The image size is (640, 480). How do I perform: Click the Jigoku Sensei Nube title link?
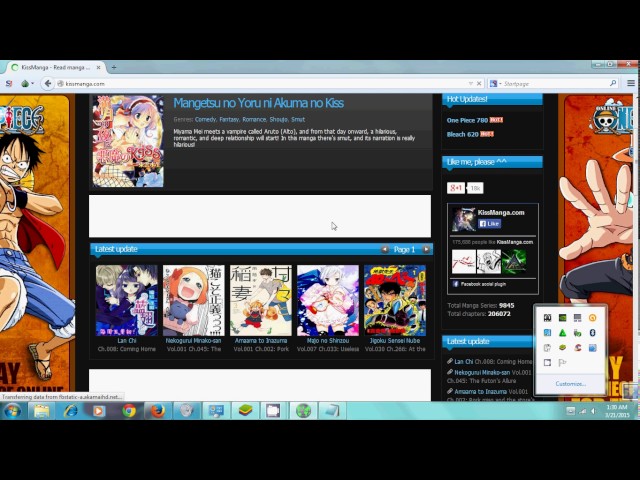[395, 340]
